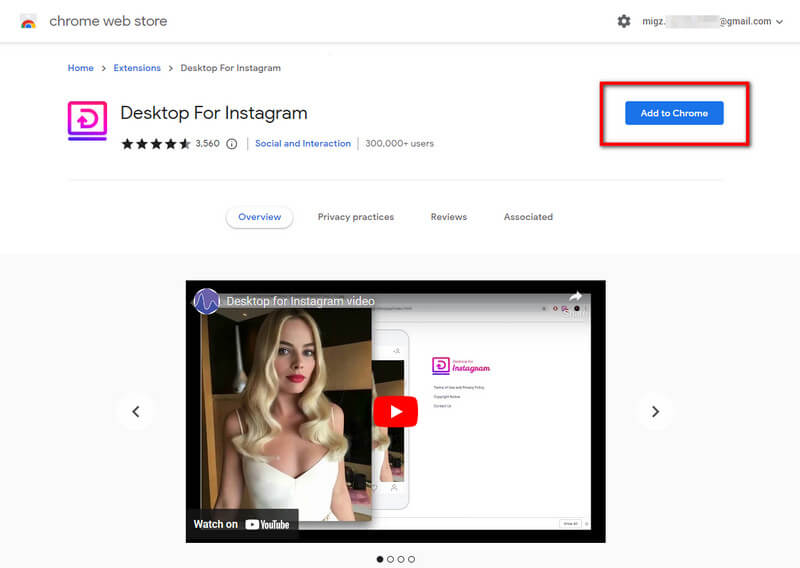Switch to the Privacy practices tab
The width and height of the screenshot is (800, 568).
(x=356, y=217)
